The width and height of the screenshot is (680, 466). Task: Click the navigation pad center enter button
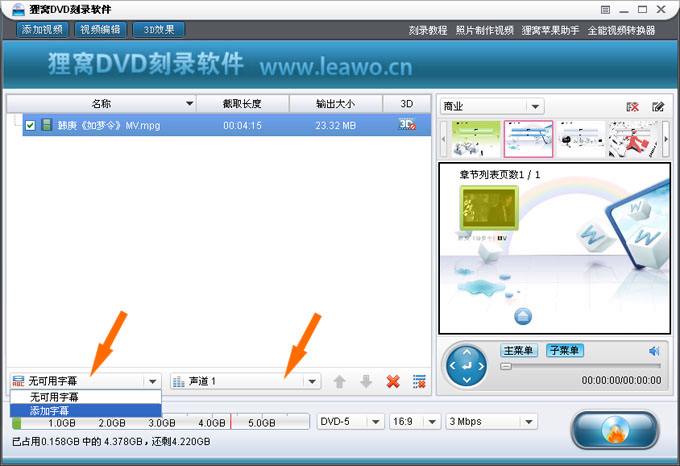coord(467,366)
